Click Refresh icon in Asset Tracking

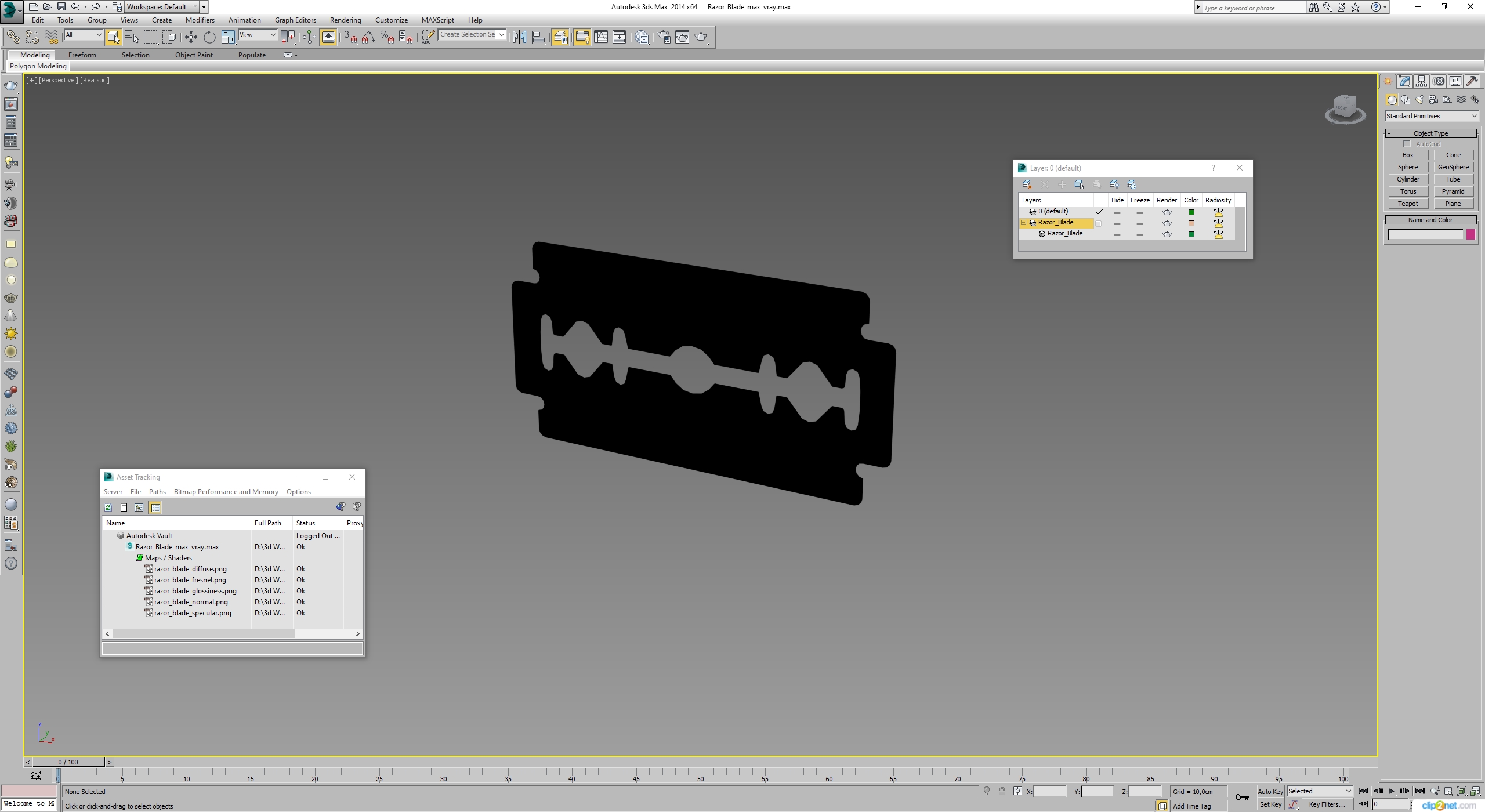tap(108, 507)
